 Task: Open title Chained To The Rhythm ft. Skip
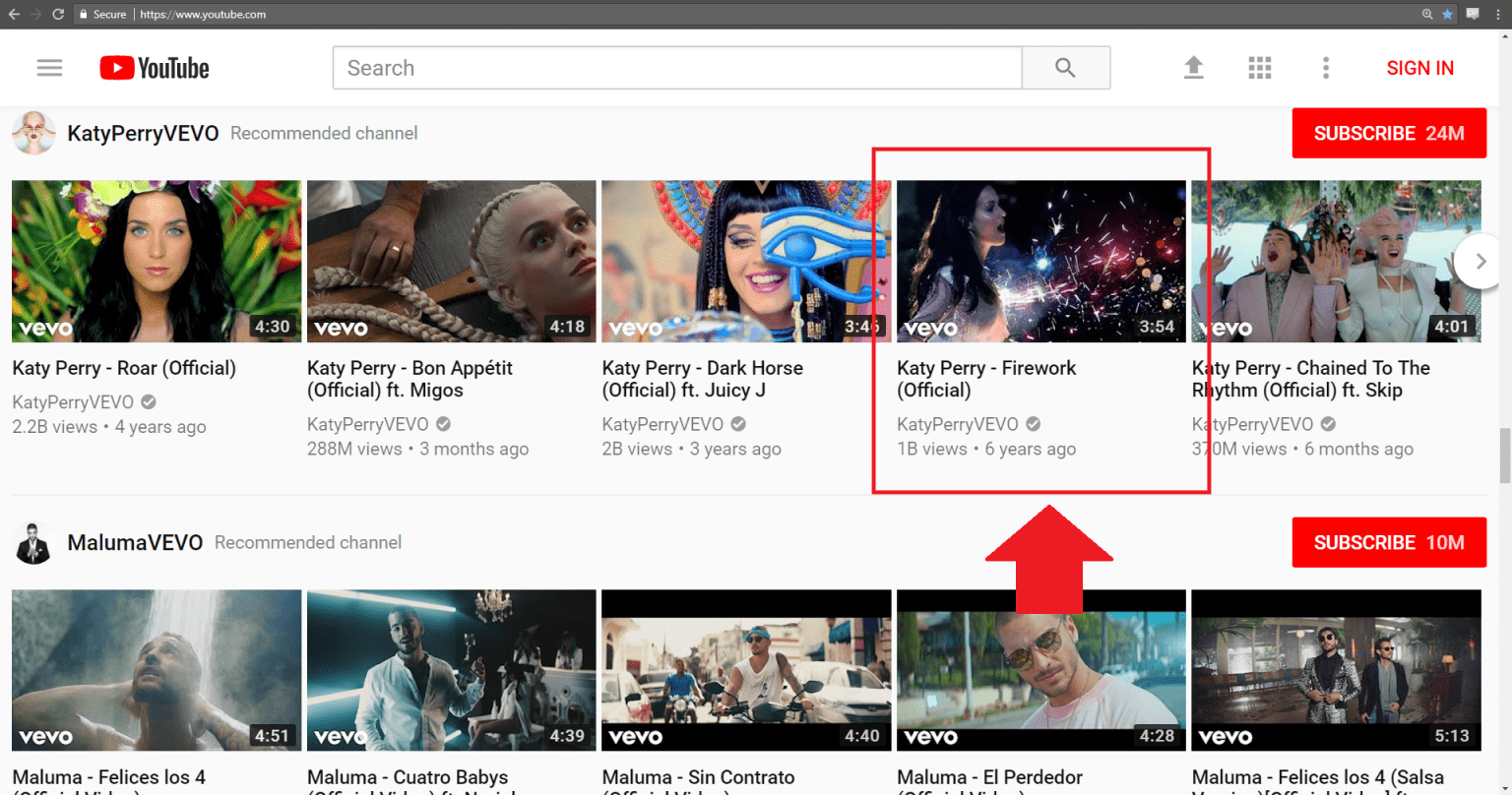(1311, 379)
